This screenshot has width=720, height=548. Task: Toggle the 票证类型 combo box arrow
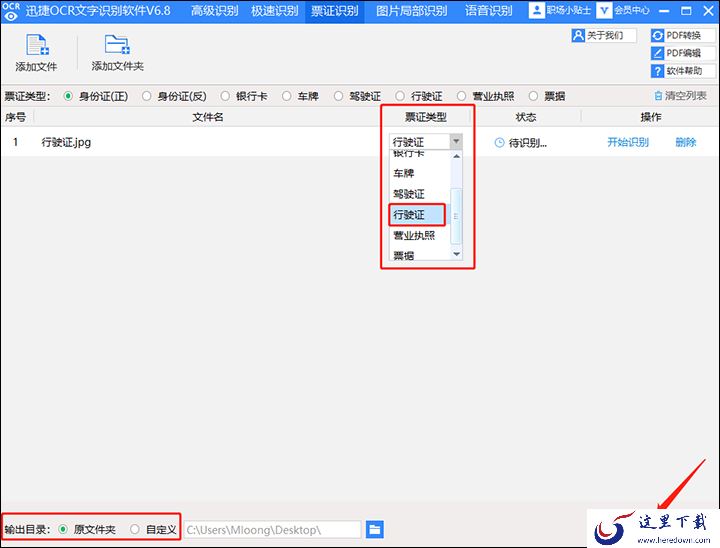click(456, 141)
